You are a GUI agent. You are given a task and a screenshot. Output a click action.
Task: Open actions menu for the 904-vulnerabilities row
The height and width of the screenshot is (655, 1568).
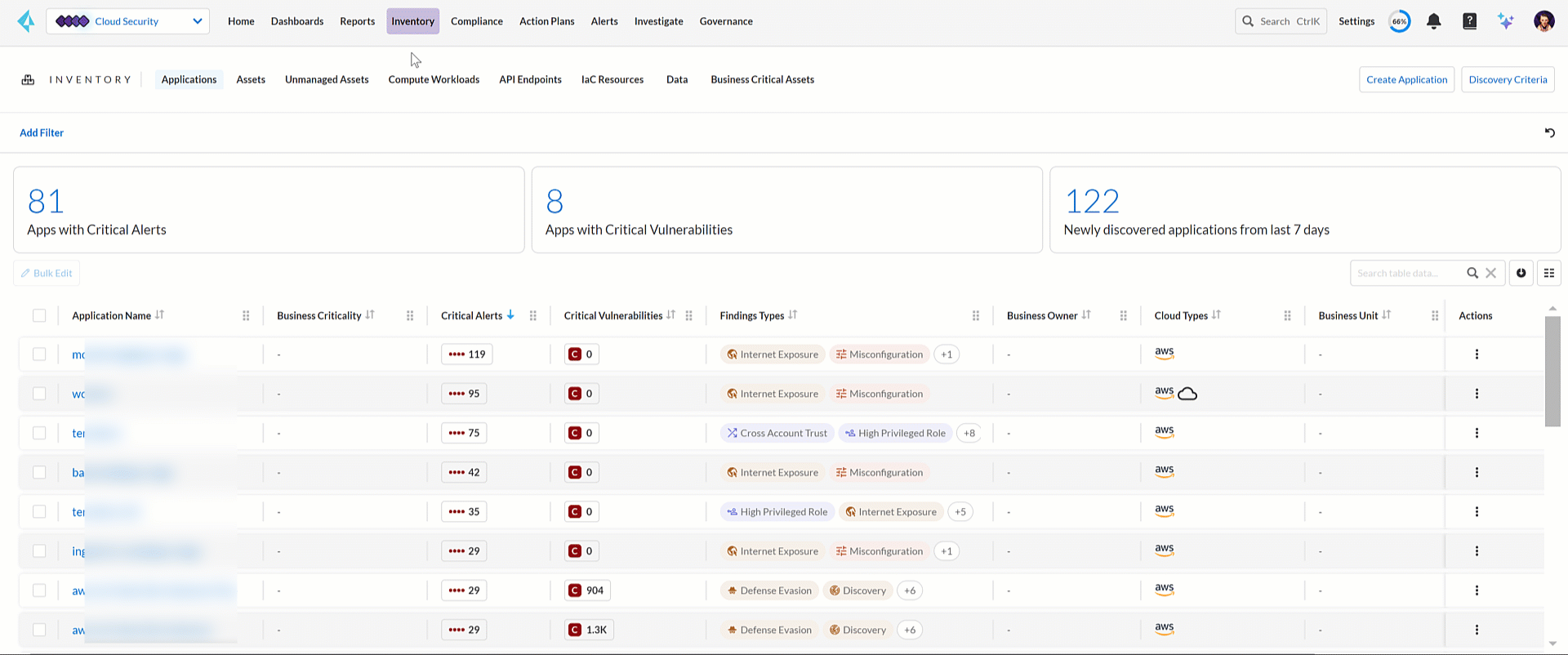(1477, 590)
